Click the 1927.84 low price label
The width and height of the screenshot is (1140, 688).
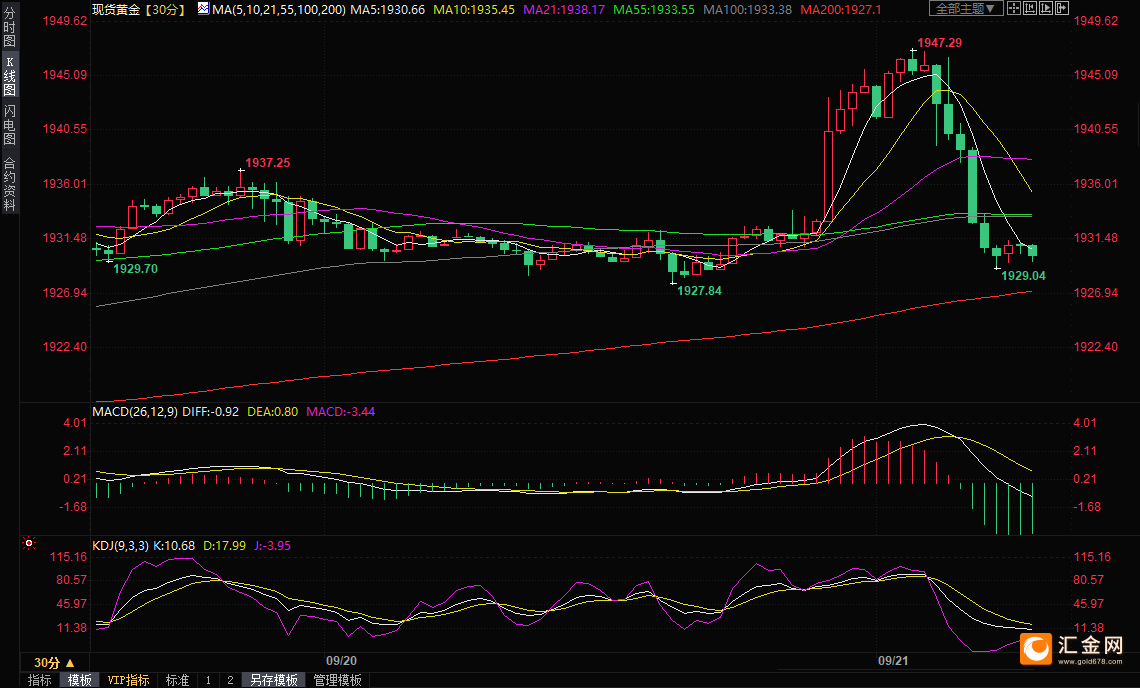tap(699, 291)
